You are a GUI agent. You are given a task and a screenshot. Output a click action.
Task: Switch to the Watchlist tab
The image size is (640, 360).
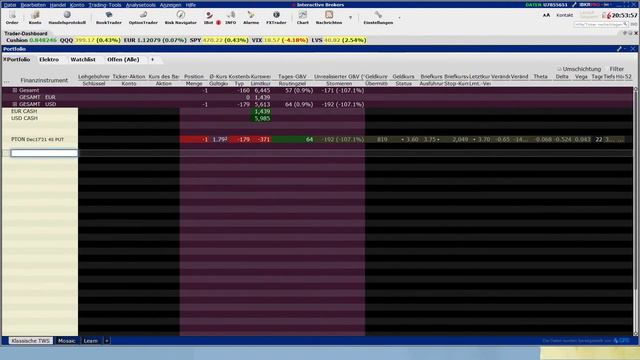click(x=83, y=60)
